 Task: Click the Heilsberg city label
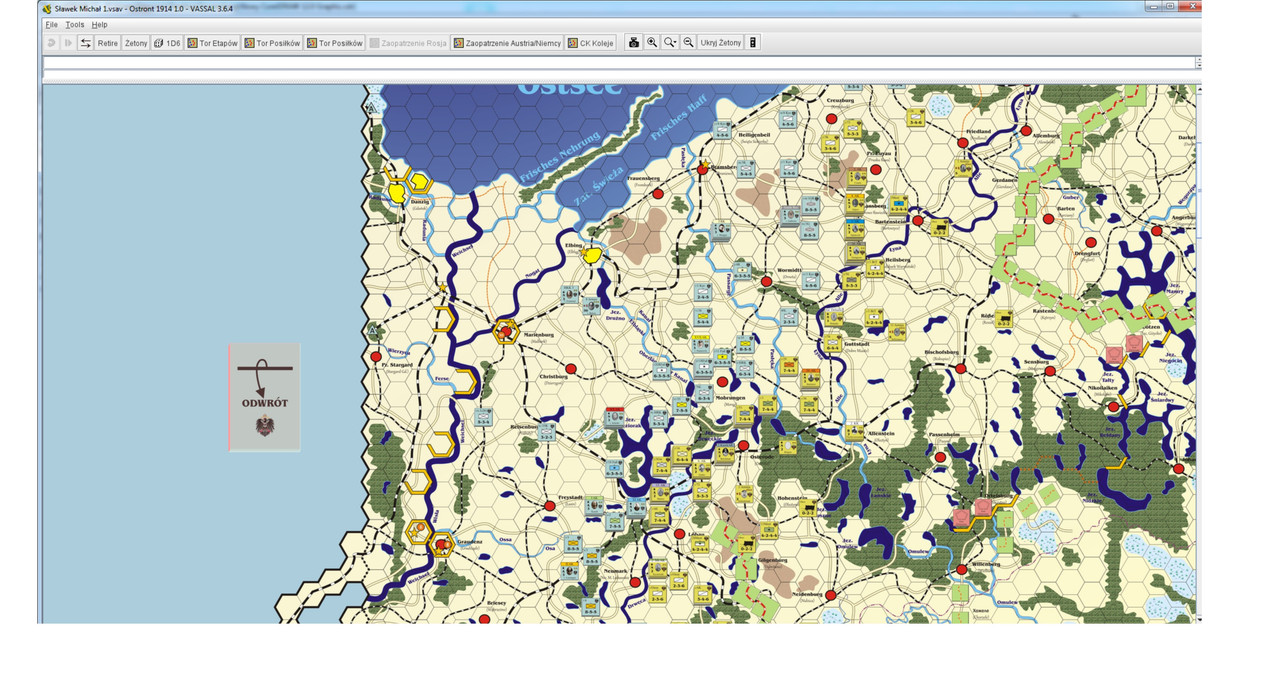(x=897, y=260)
